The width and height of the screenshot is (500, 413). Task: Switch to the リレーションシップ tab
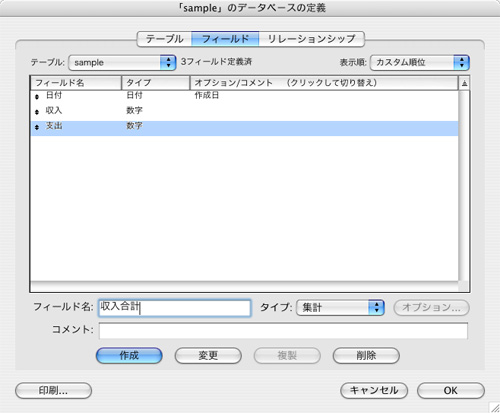pyautogui.click(x=311, y=39)
